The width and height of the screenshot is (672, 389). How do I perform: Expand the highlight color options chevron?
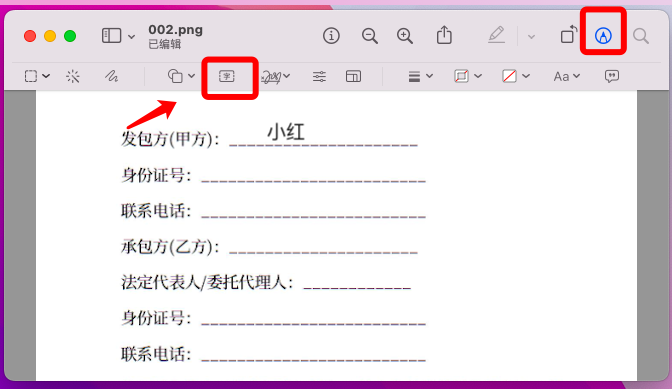pos(531,37)
